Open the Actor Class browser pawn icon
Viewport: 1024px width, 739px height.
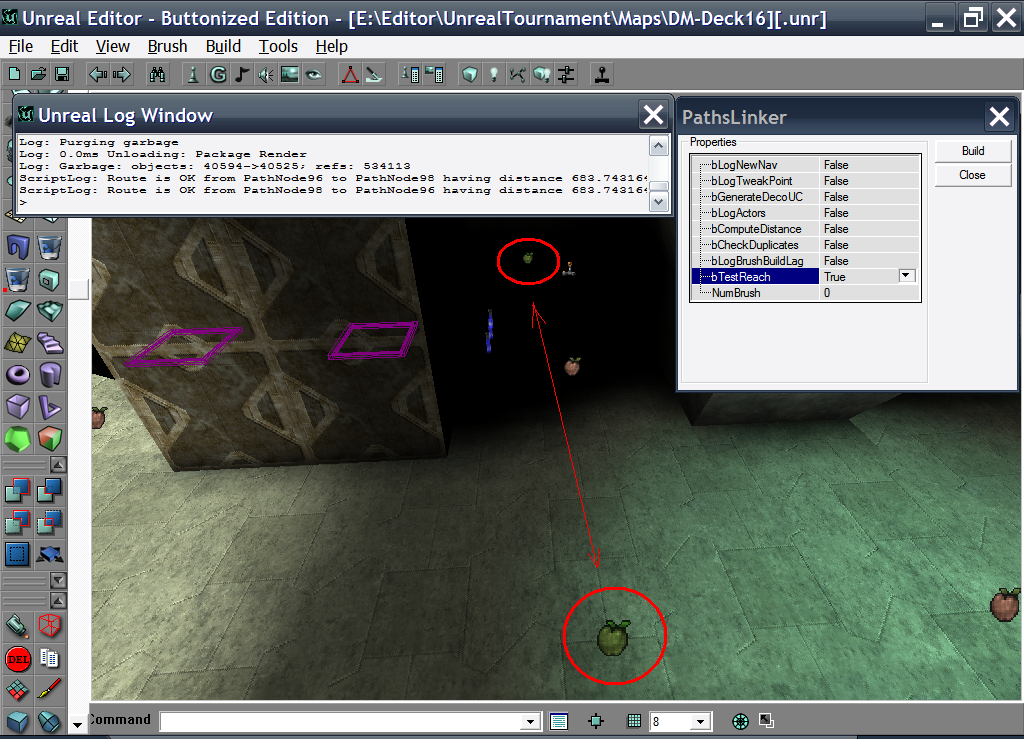193,74
